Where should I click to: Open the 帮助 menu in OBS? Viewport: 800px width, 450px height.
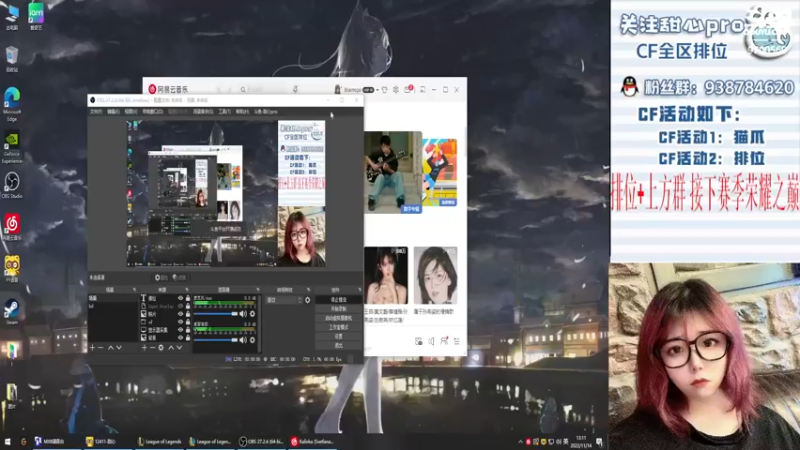pyautogui.click(x=242, y=111)
